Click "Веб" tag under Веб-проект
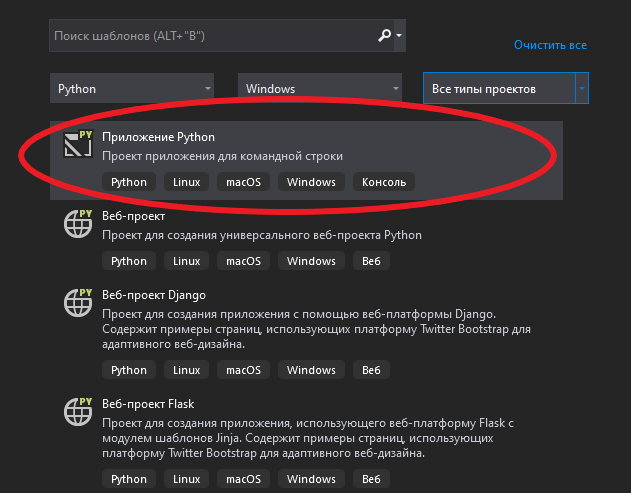This screenshot has width=631, height=493. click(x=371, y=261)
